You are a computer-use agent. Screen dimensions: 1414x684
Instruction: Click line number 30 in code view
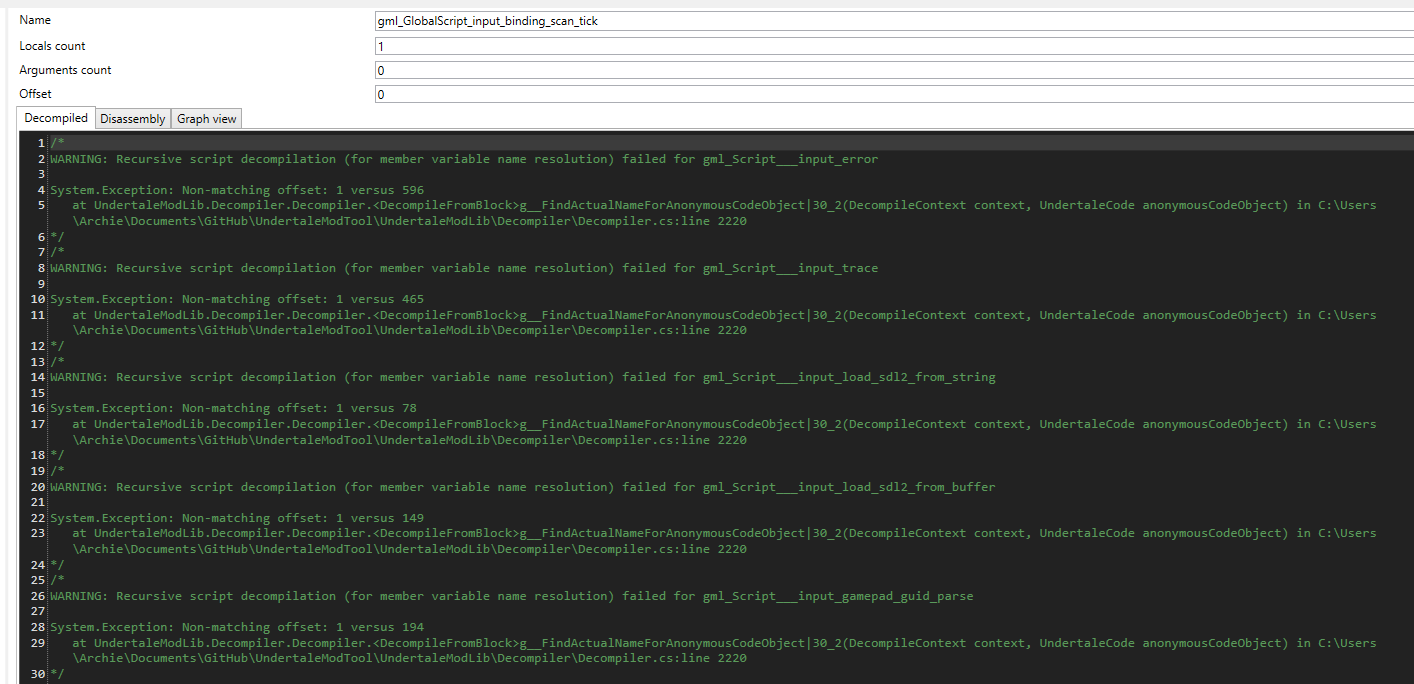[36, 673]
